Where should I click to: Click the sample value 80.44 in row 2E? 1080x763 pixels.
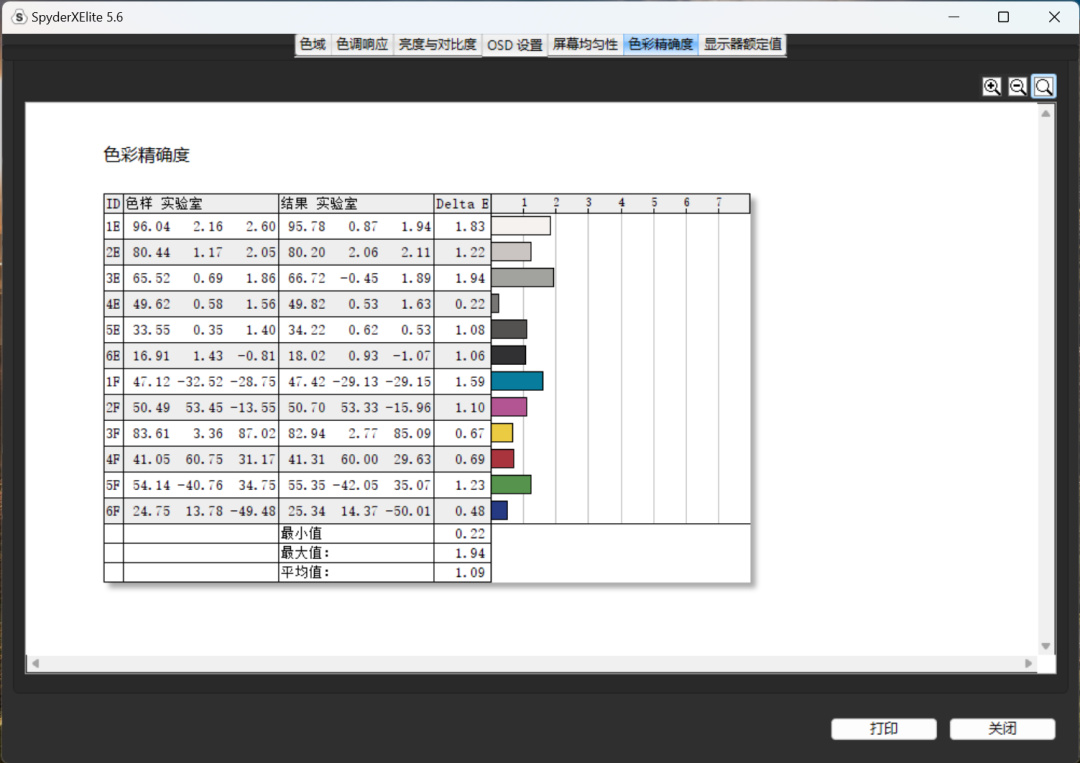151,253
